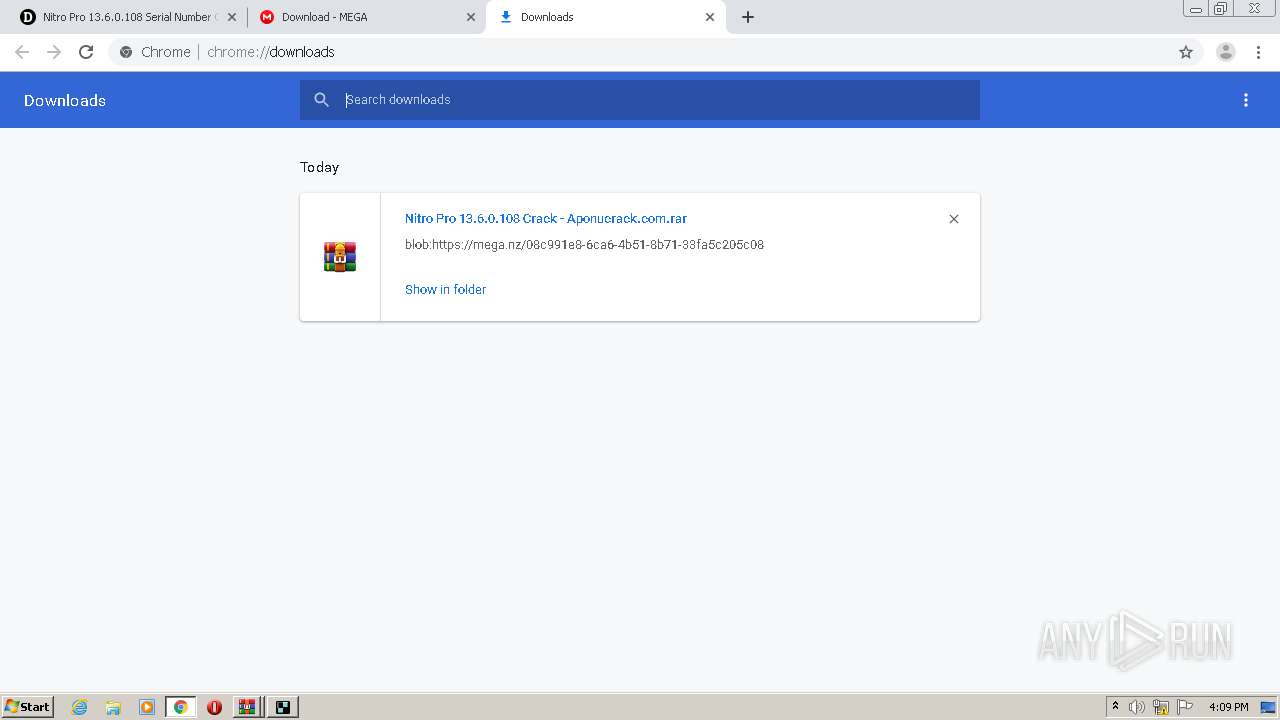The height and width of the screenshot is (720, 1280).
Task: Open Opera browser from taskbar
Action: 214,707
